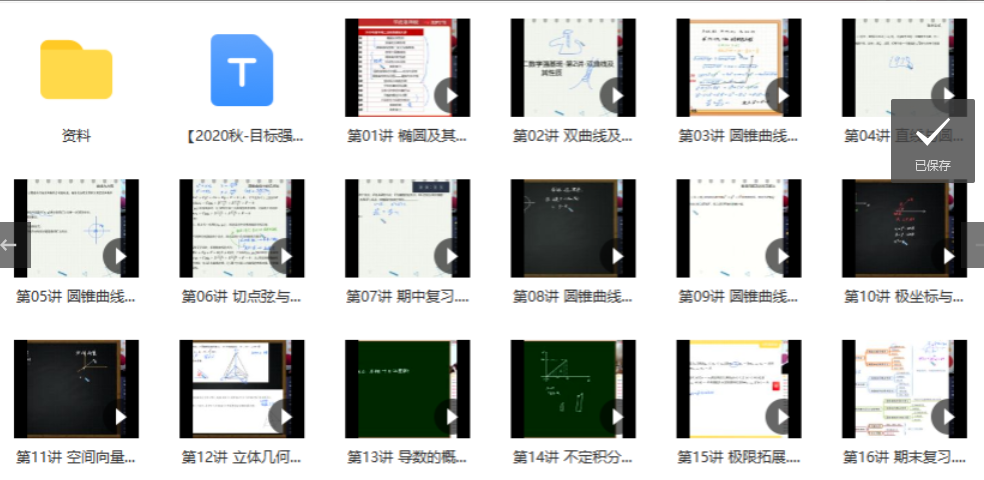984x480 pixels.
Task: Click play icon on 第10讲 极坐标与 video
Action: coord(948,256)
